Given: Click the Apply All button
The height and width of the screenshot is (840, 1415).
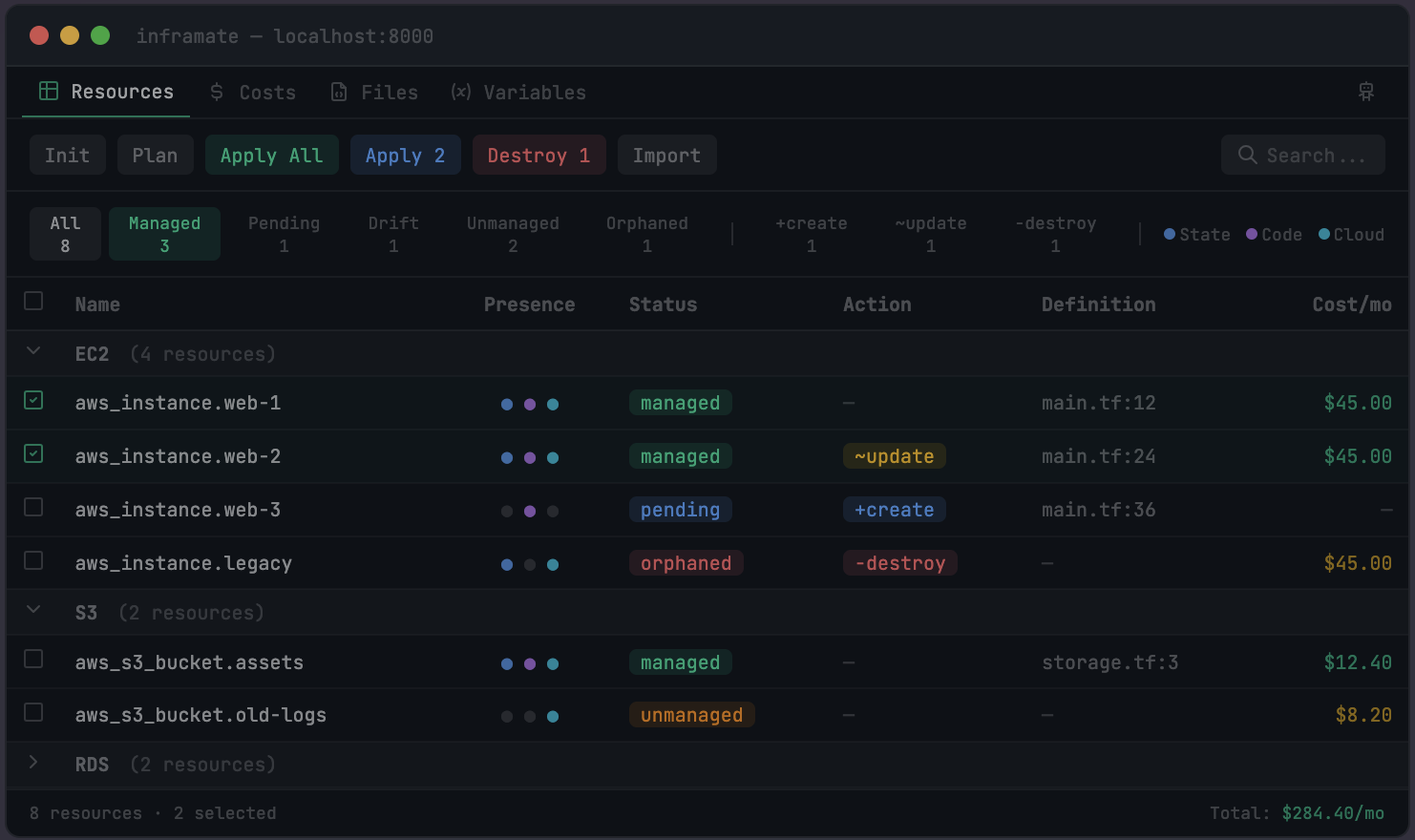Looking at the screenshot, I should point(271,155).
